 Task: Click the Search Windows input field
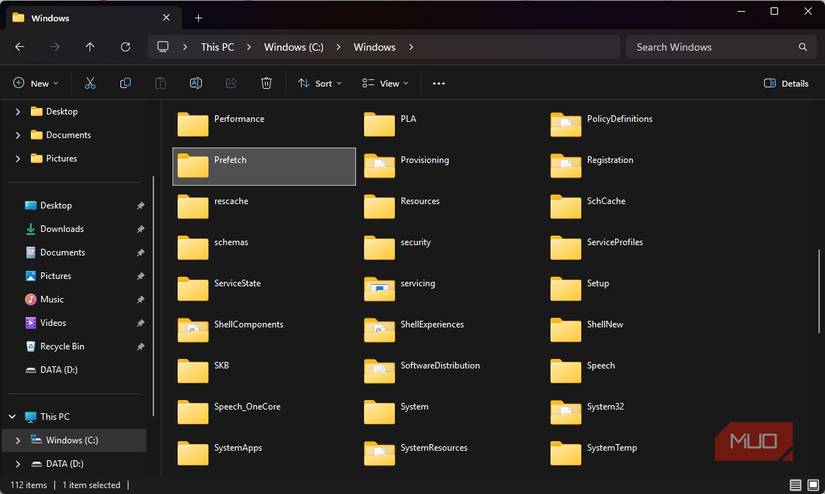pos(712,47)
